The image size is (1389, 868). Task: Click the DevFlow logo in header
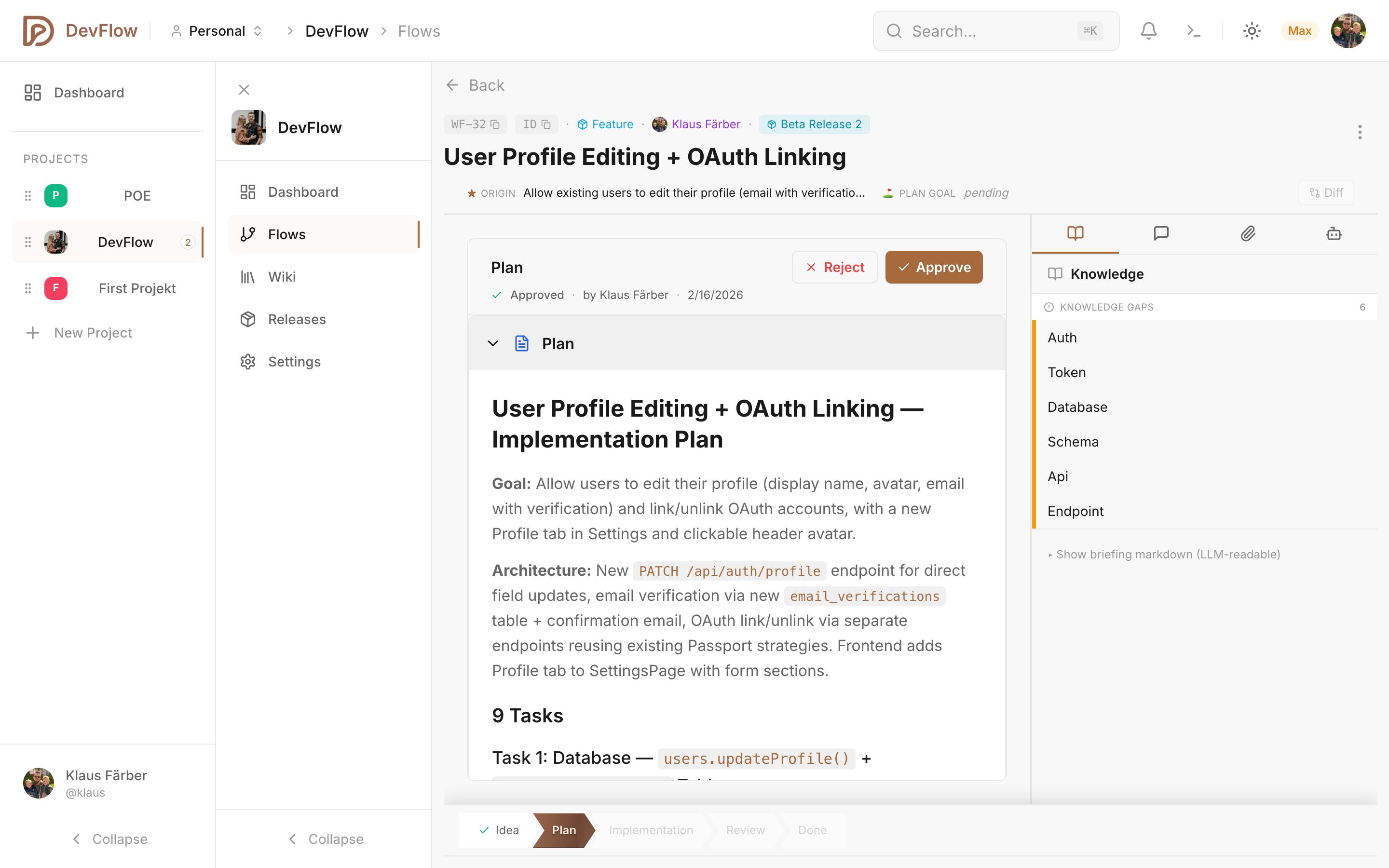(x=80, y=31)
